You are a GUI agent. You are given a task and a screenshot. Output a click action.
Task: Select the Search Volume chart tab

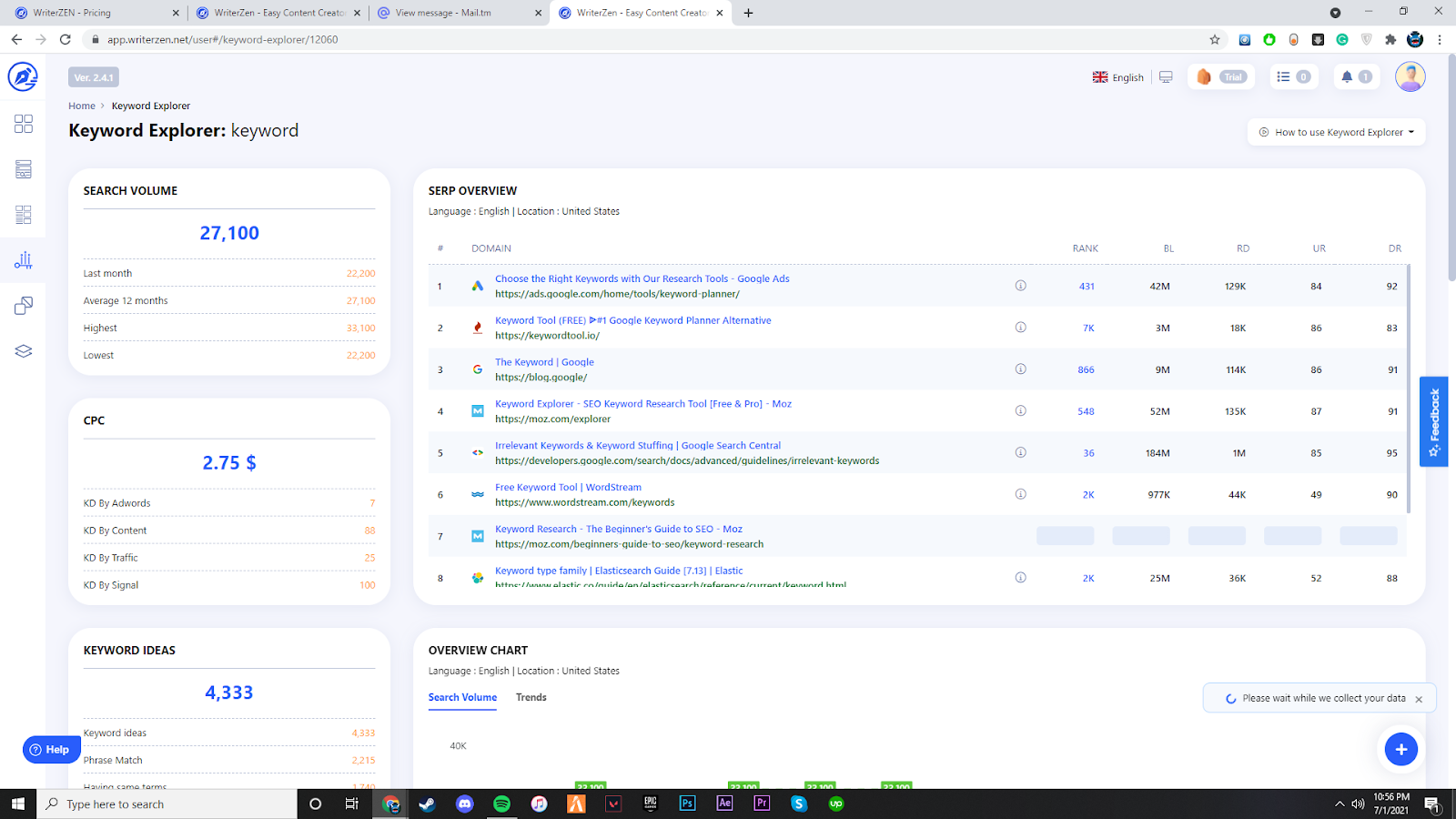coord(462,698)
